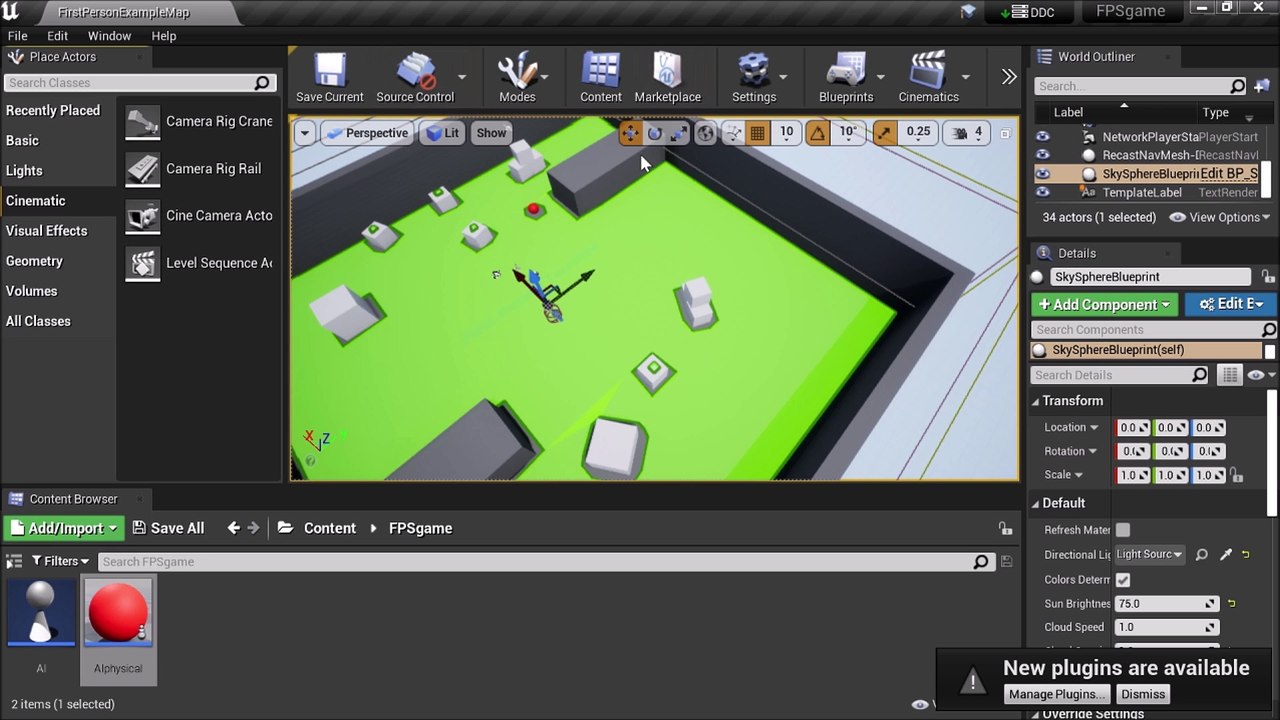This screenshot has width=1280, height=720.
Task: Toggle grid snapping in the viewport
Action: pos(758,133)
